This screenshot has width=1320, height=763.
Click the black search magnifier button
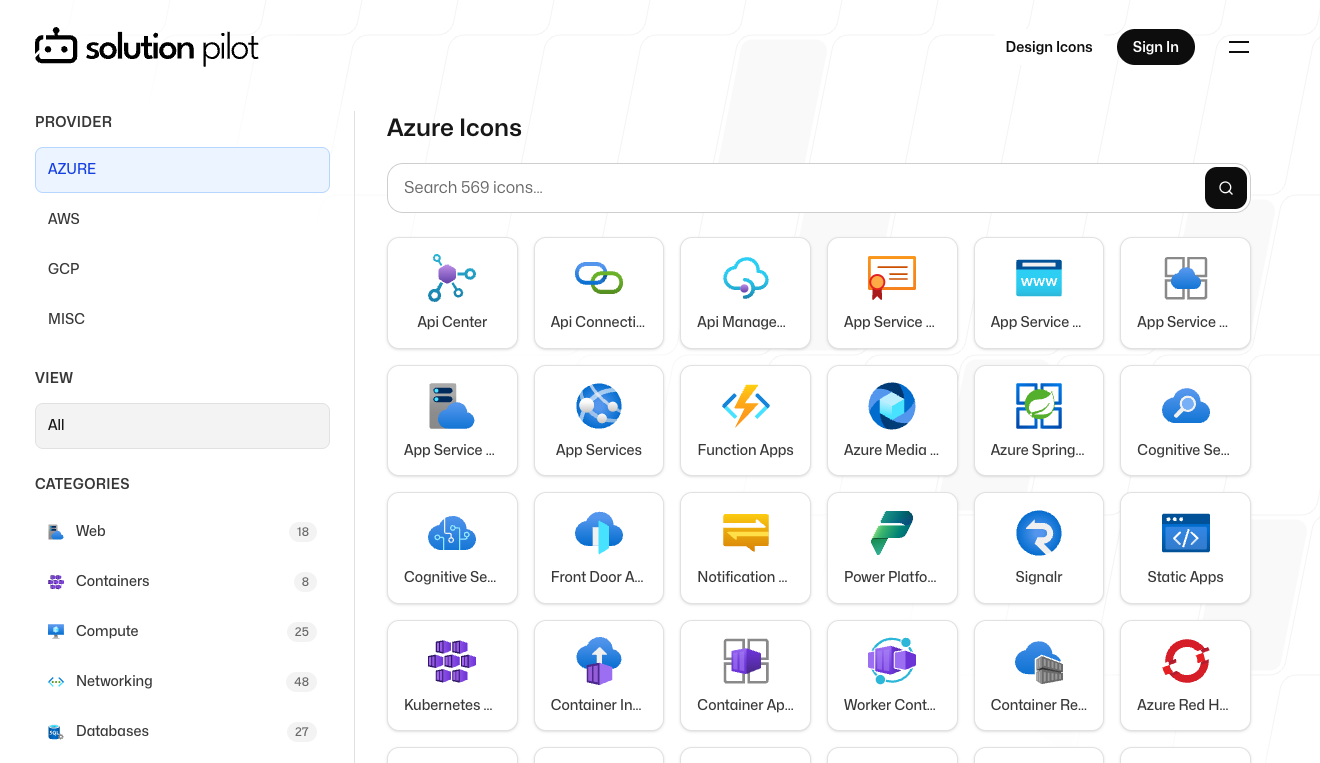[1226, 188]
